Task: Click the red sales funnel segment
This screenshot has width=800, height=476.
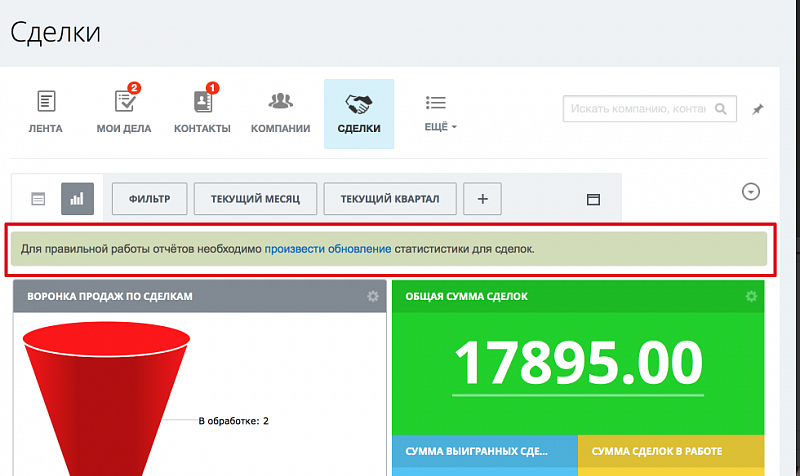Action: [106, 398]
